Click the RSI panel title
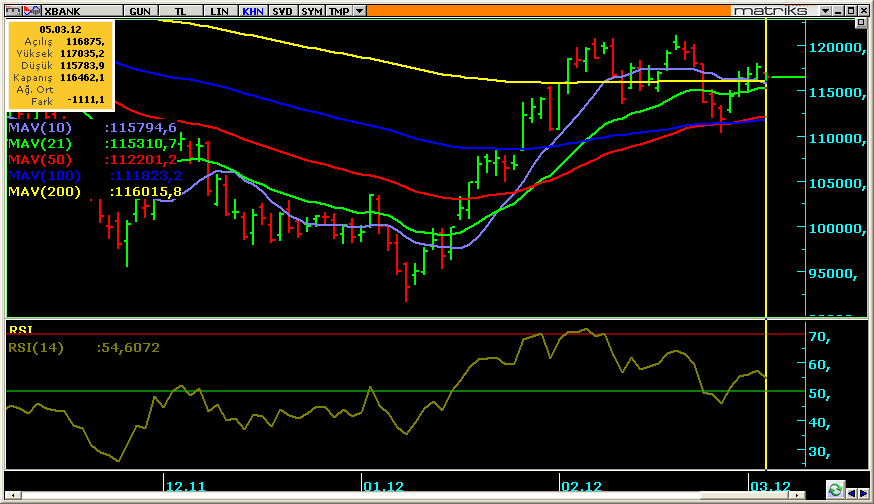Image resolution: width=874 pixels, height=504 pixels. click(21, 330)
